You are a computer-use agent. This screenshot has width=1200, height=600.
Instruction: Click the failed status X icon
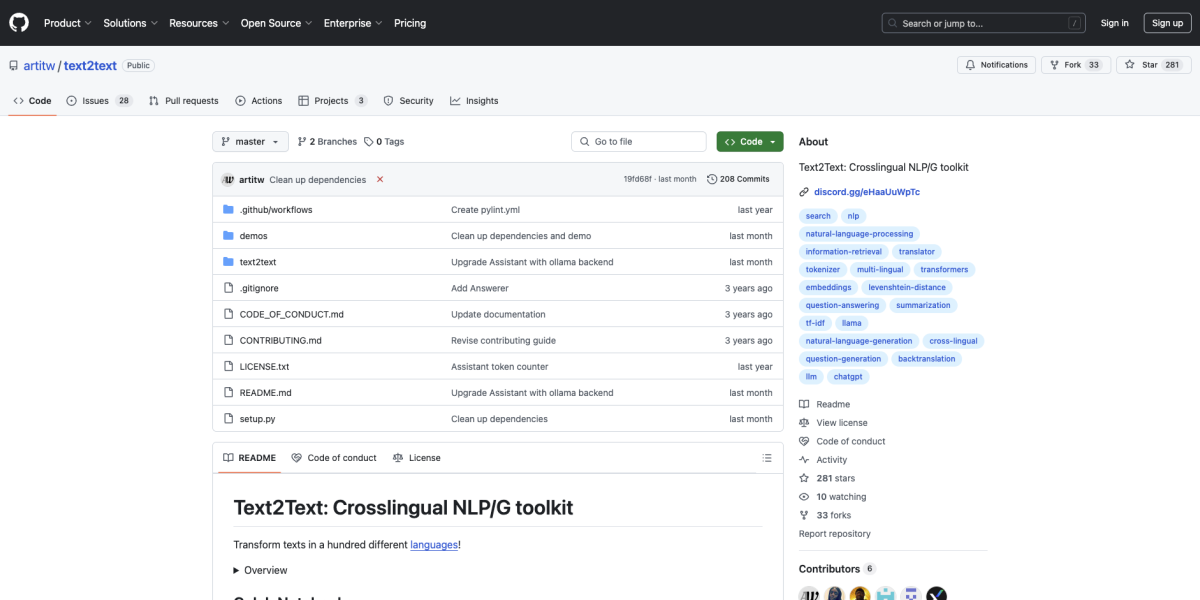click(380, 180)
